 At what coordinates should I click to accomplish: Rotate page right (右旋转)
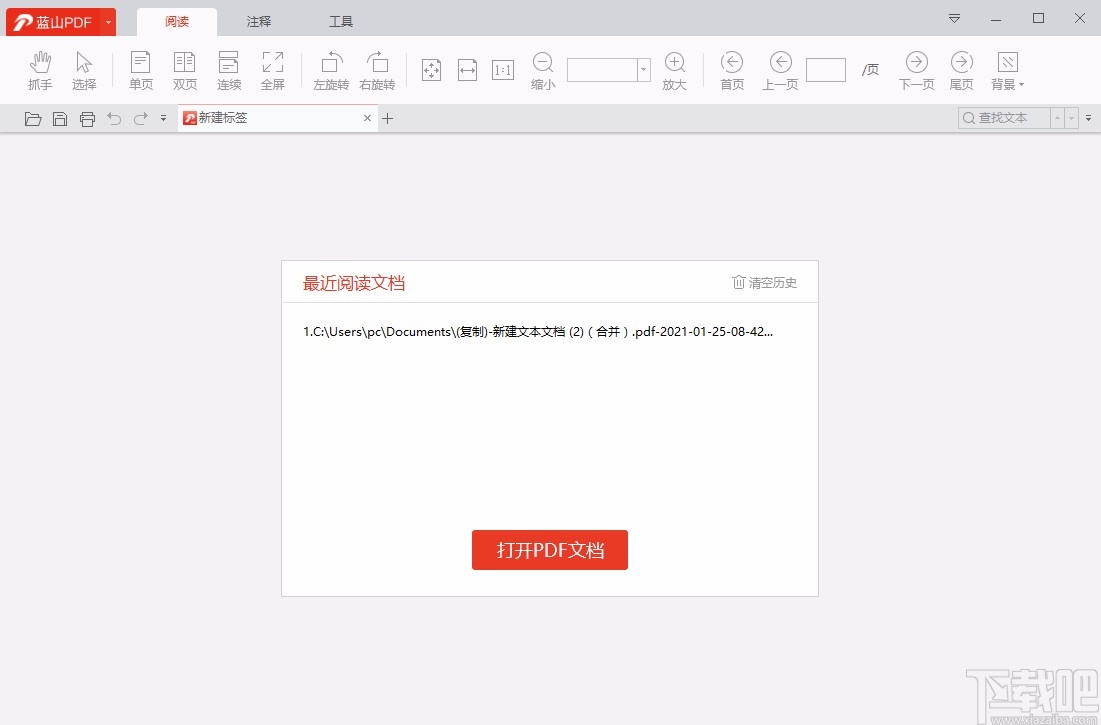pos(377,71)
